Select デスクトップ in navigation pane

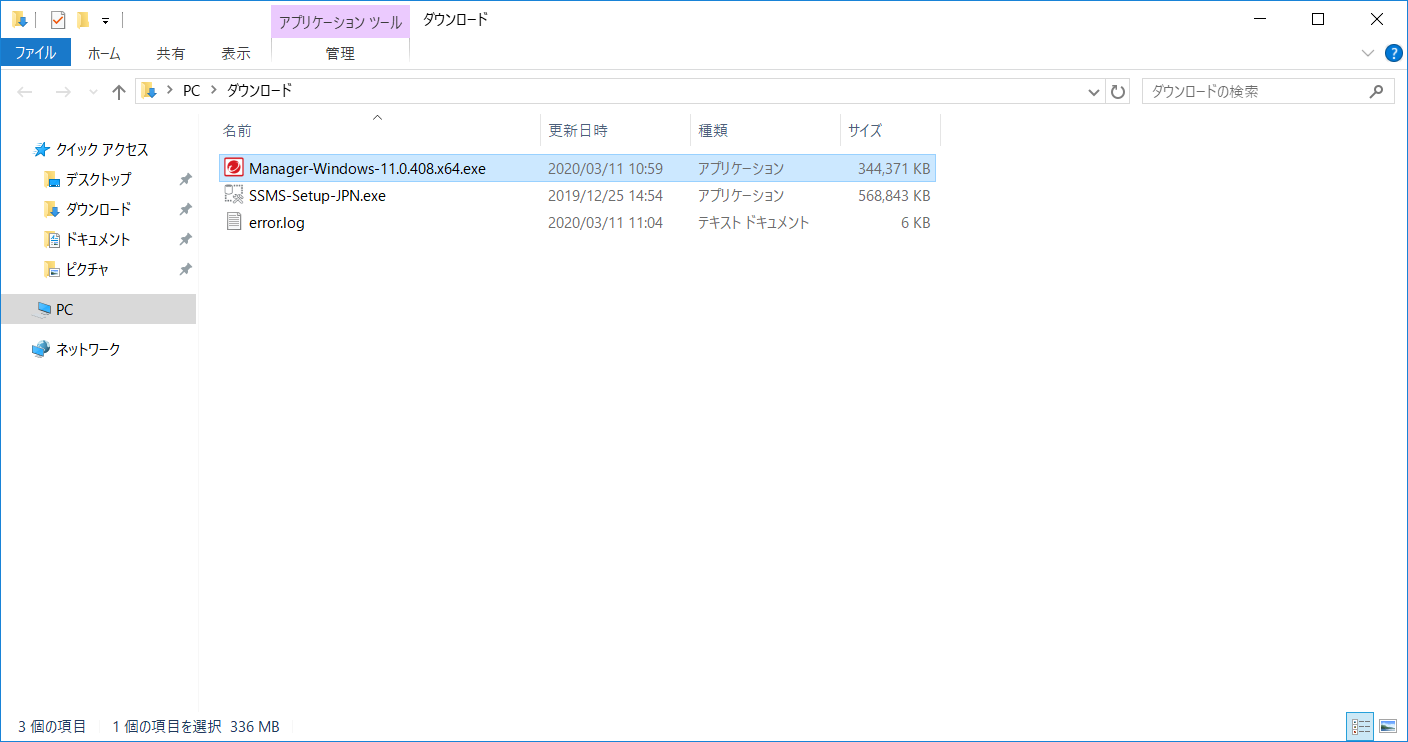98,180
